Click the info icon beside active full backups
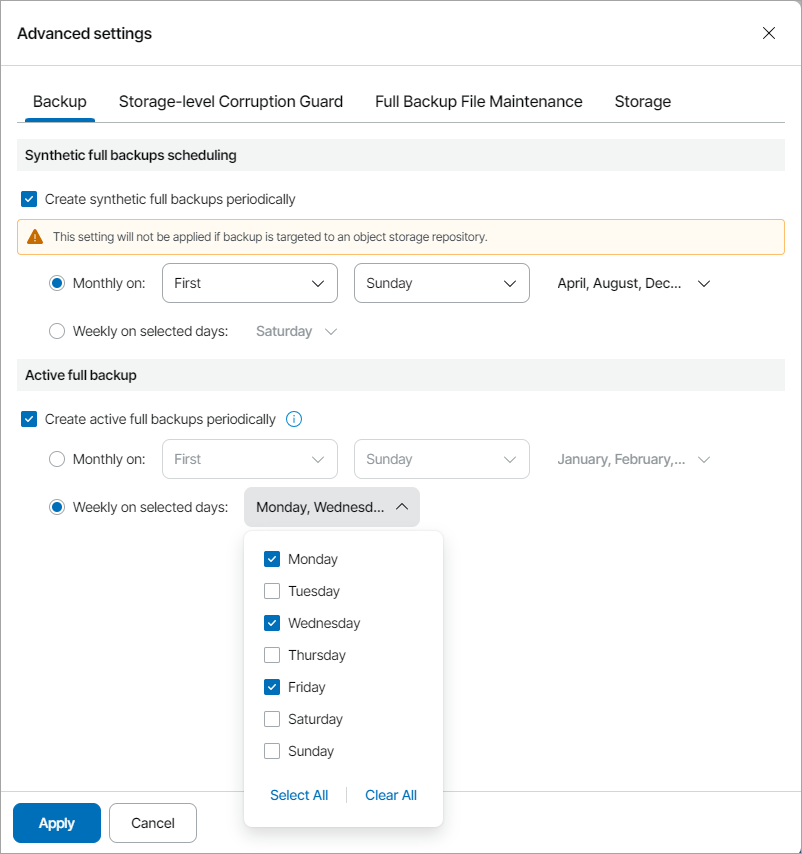 click(x=294, y=419)
